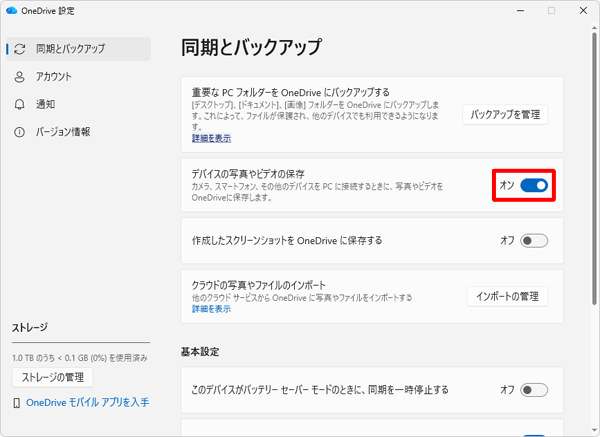This screenshot has height=437, width=600.
Task: Click the クラウドの写真やファイルのインポート title
Action: pos(259,285)
